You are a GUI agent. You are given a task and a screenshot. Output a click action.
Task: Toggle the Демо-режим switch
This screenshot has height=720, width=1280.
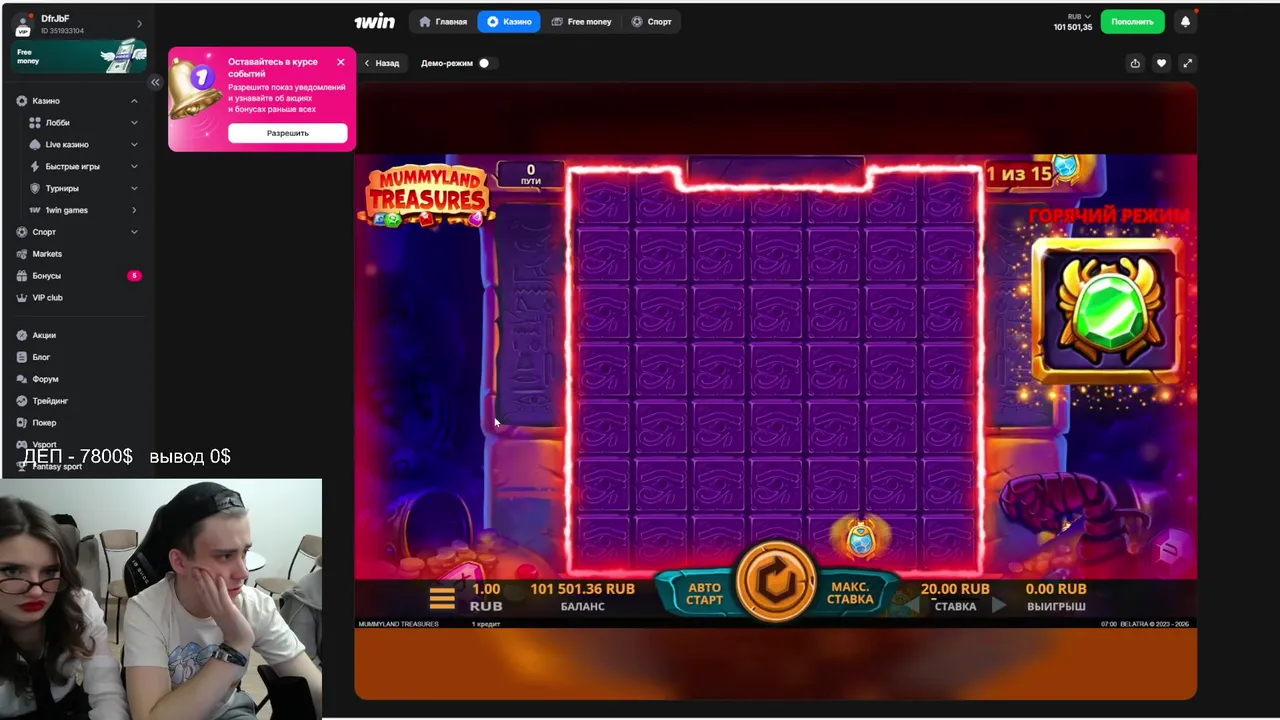coord(484,63)
